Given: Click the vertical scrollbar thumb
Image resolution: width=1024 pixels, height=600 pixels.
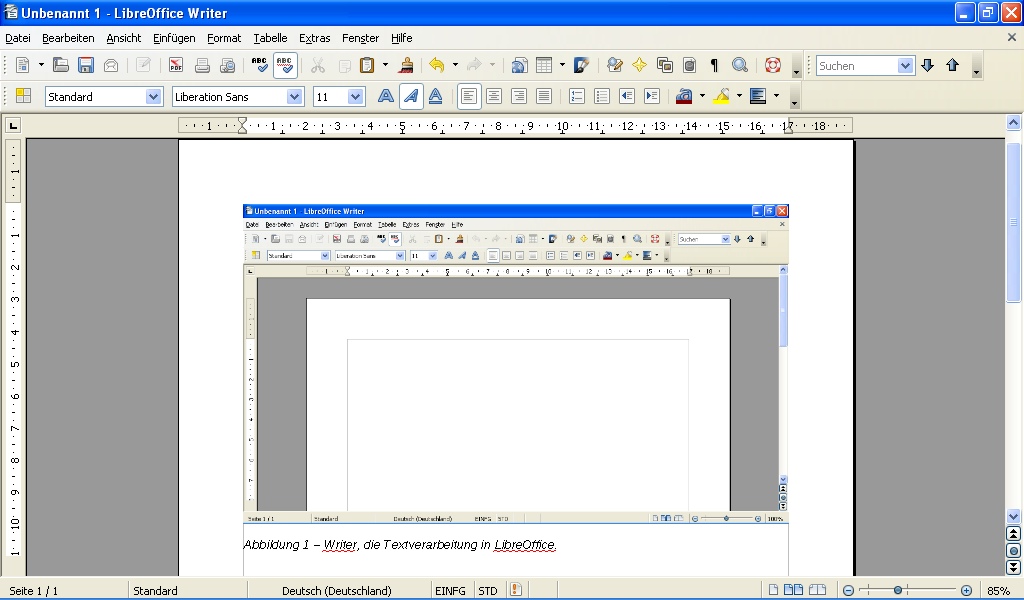Looking at the screenshot, I should pyautogui.click(x=1013, y=222).
